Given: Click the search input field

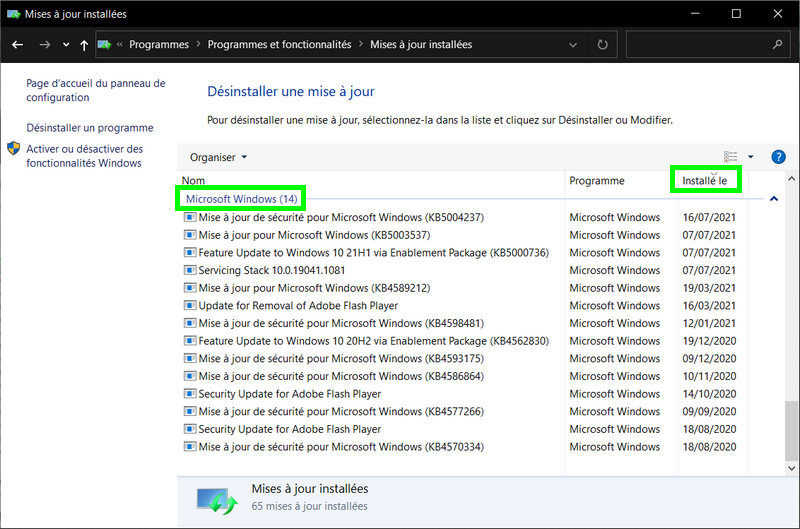Looking at the screenshot, I should pyautogui.click(x=698, y=44).
